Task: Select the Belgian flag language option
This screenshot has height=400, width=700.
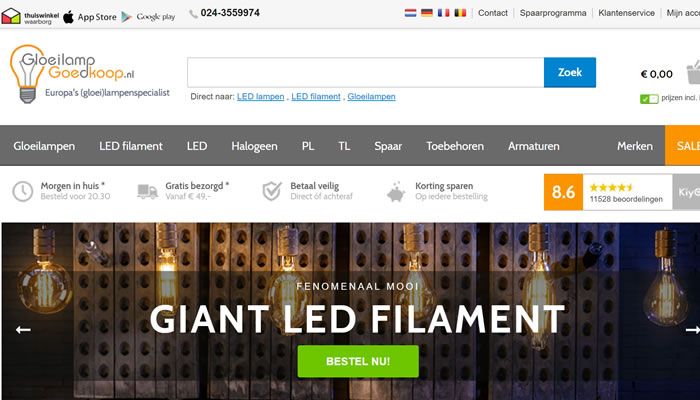Action: (x=460, y=13)
